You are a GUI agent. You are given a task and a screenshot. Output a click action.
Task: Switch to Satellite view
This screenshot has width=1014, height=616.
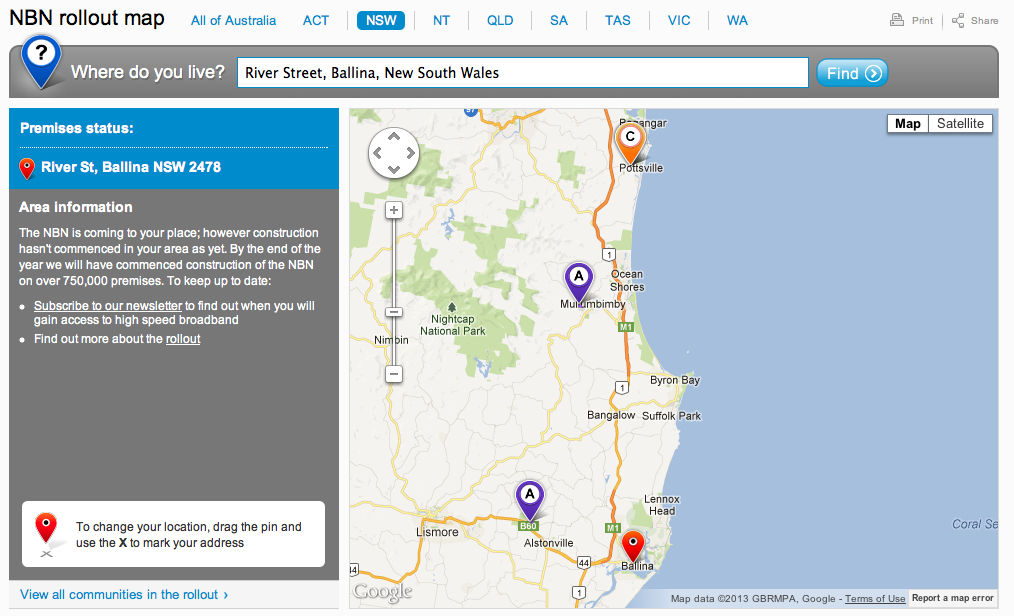tap(960, 123)
